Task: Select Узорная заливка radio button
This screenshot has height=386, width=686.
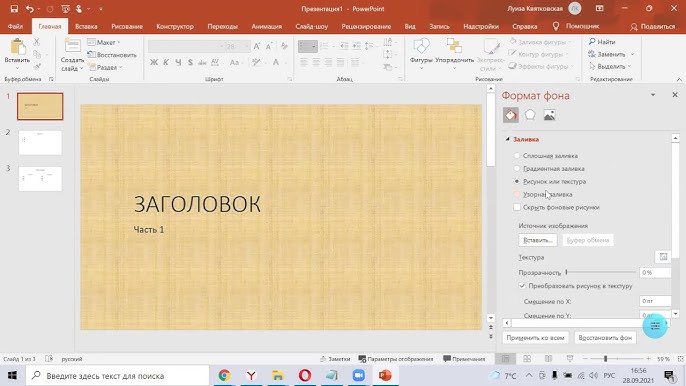Action: (x=517, y=194)
